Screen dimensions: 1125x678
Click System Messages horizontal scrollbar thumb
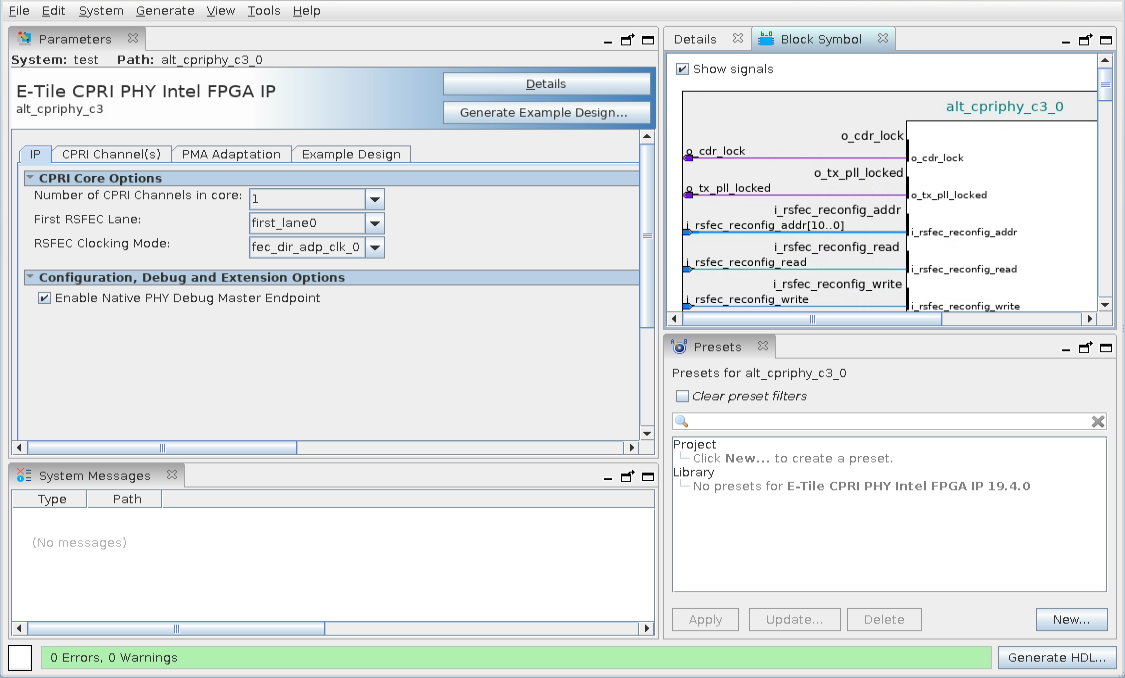tap(176, 628)
